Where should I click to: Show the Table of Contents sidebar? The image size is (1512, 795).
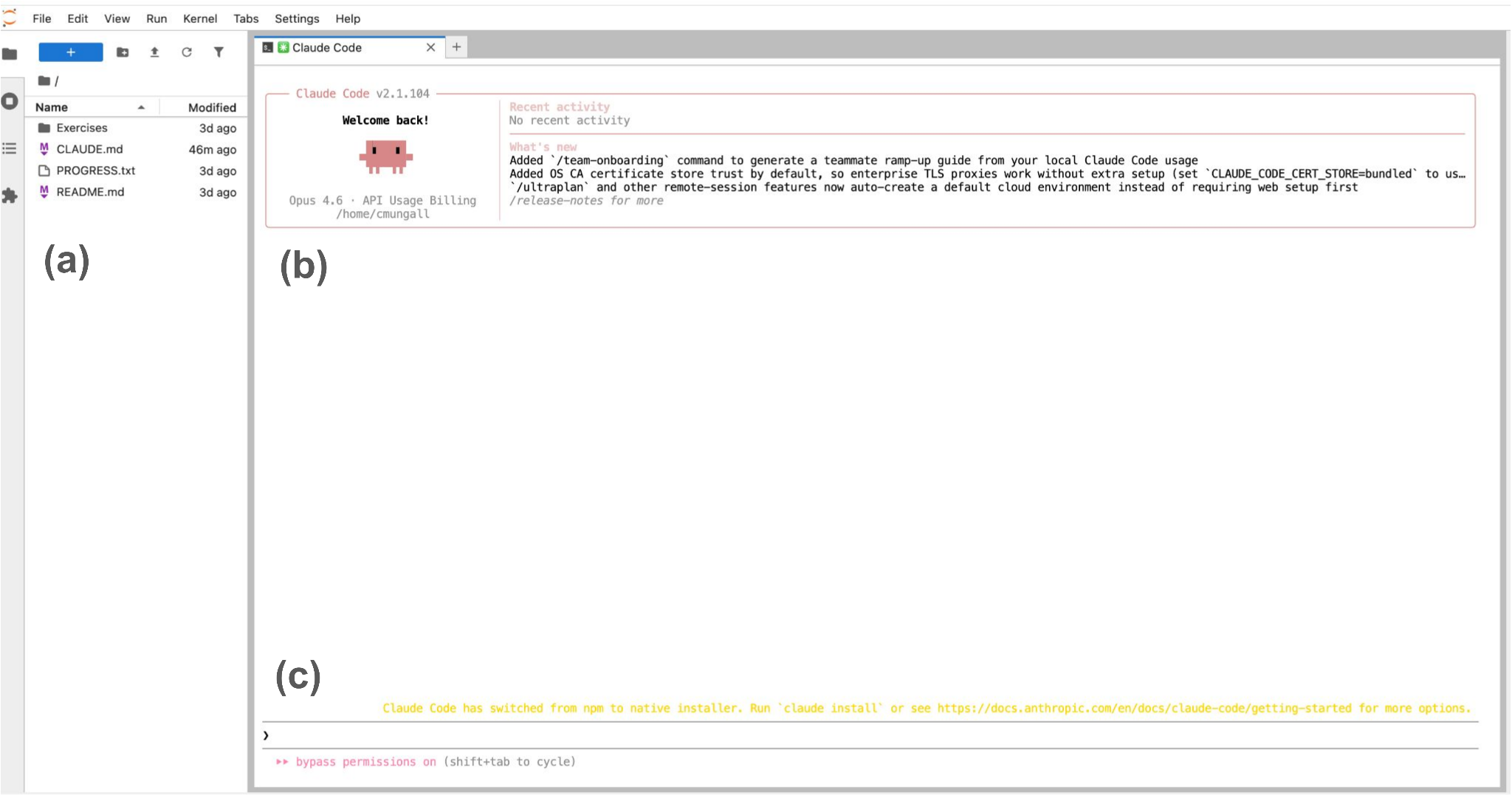coord(10,148)
